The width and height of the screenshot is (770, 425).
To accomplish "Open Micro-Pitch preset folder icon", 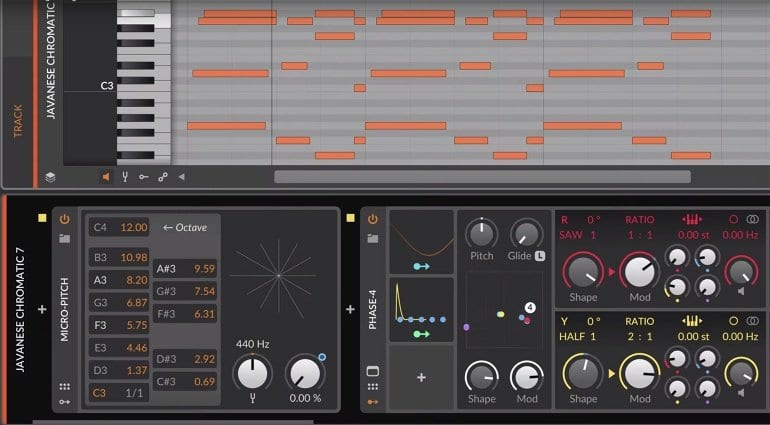I will tap(65, 238).
